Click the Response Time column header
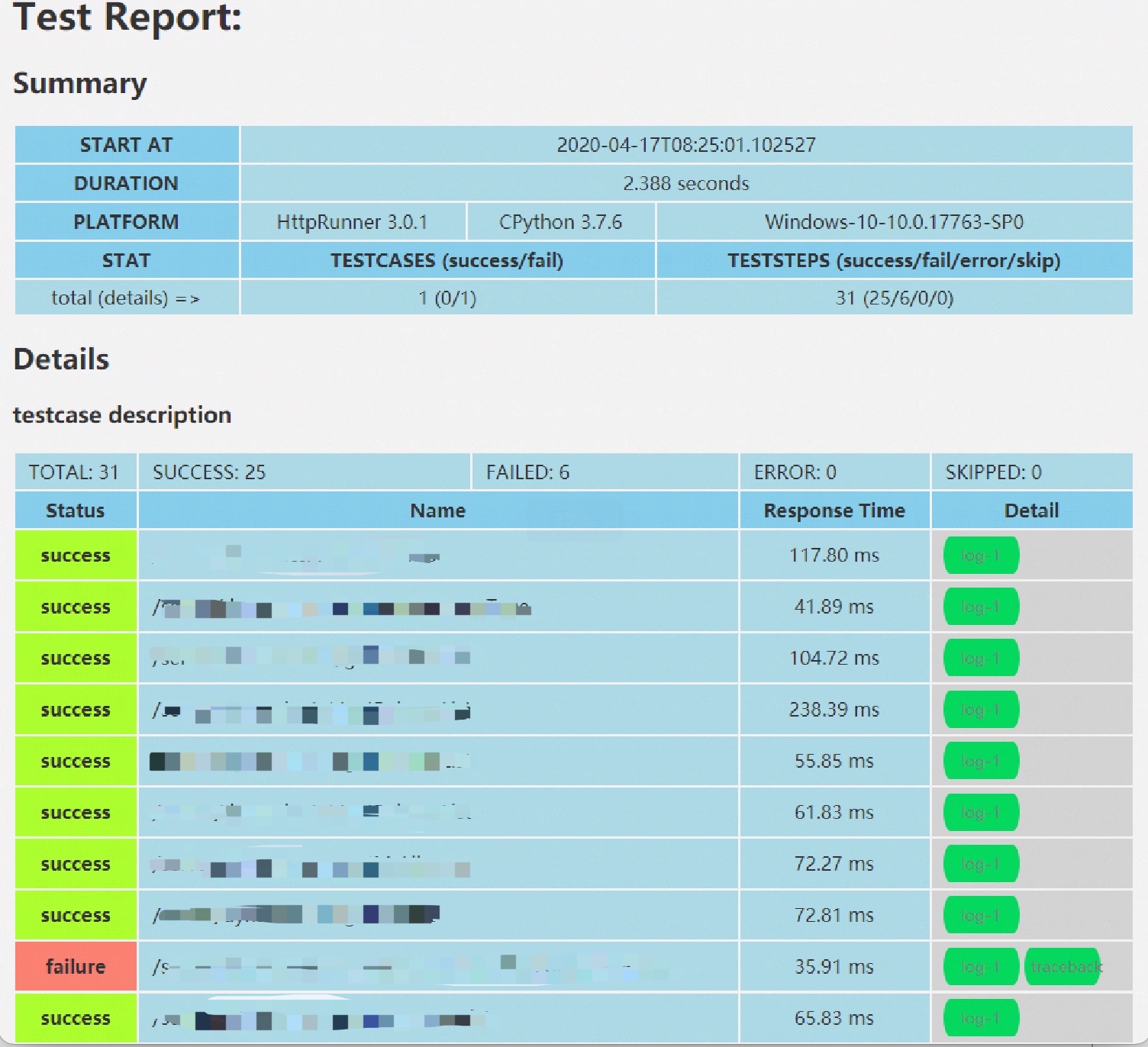This screenshot has width=1148, height=1047. point(835,511)
